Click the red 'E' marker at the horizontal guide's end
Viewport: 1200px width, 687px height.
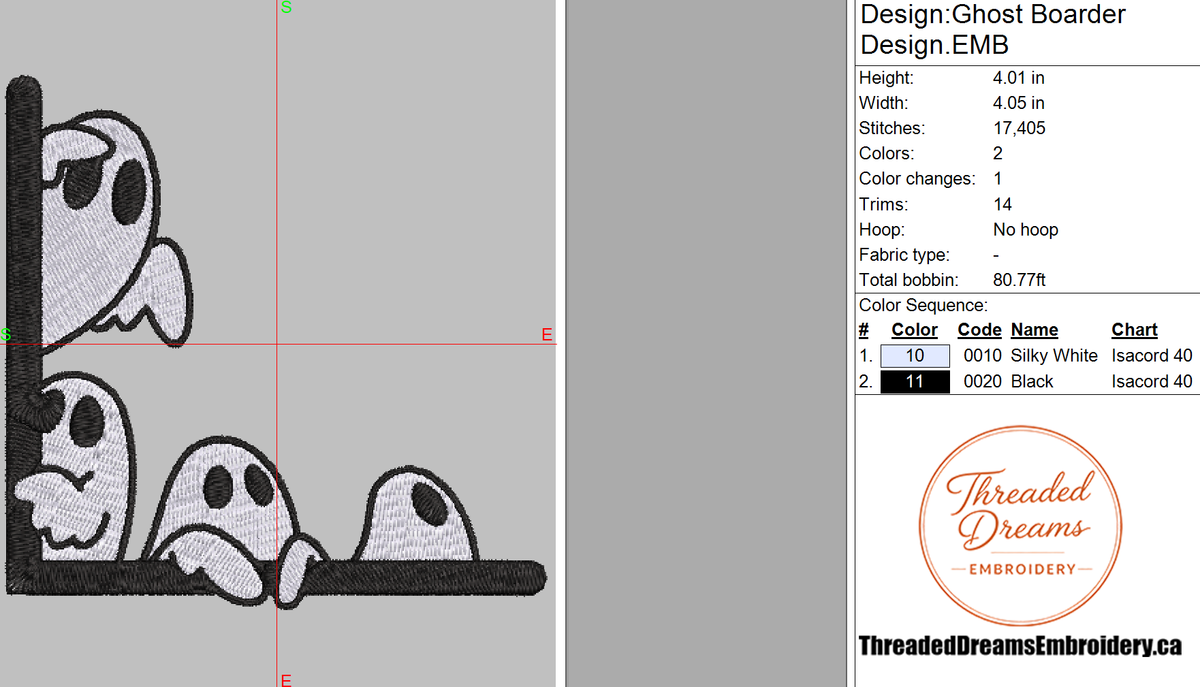point(547,334)
